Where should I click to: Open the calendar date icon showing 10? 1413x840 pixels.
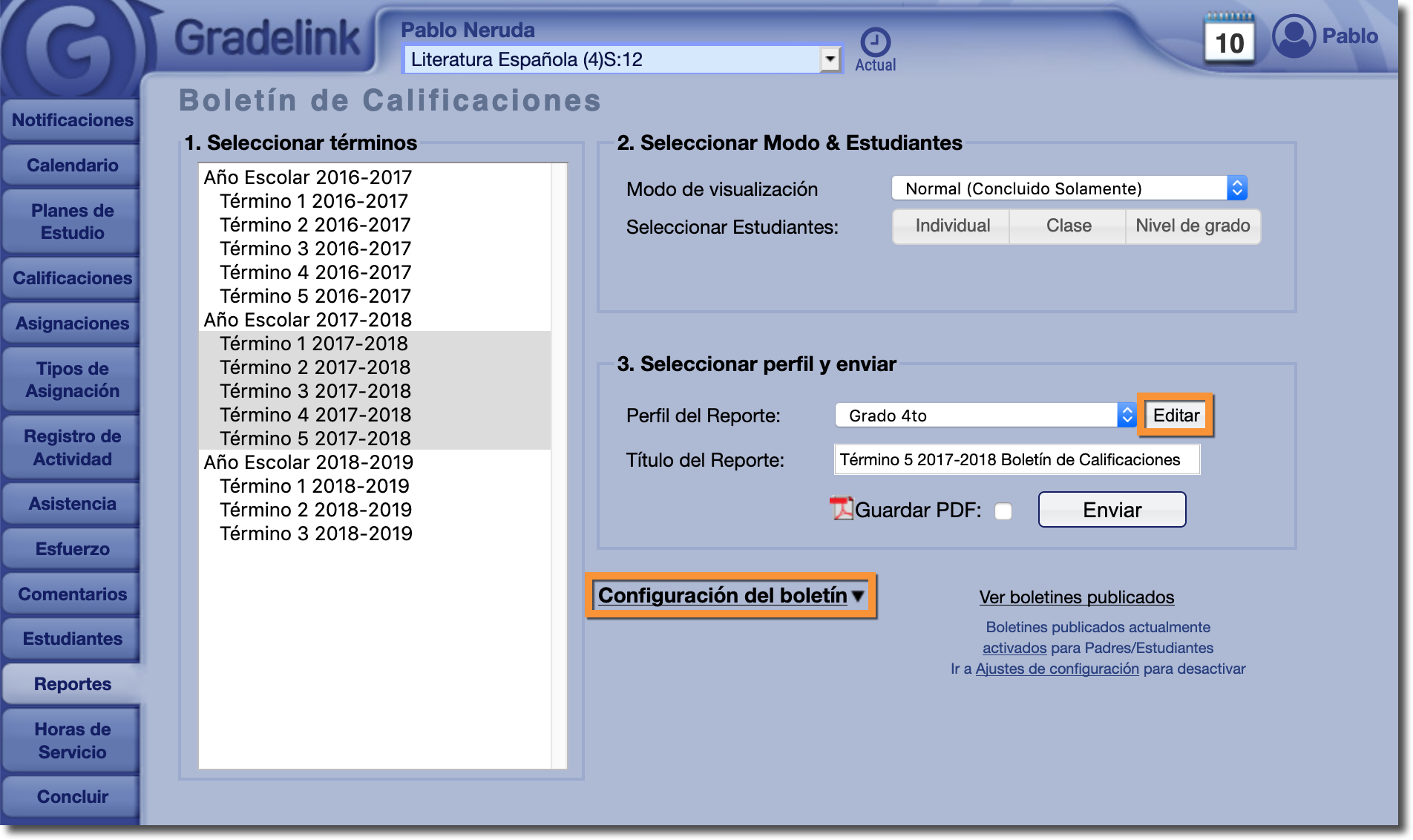[x=1229, y=41]
